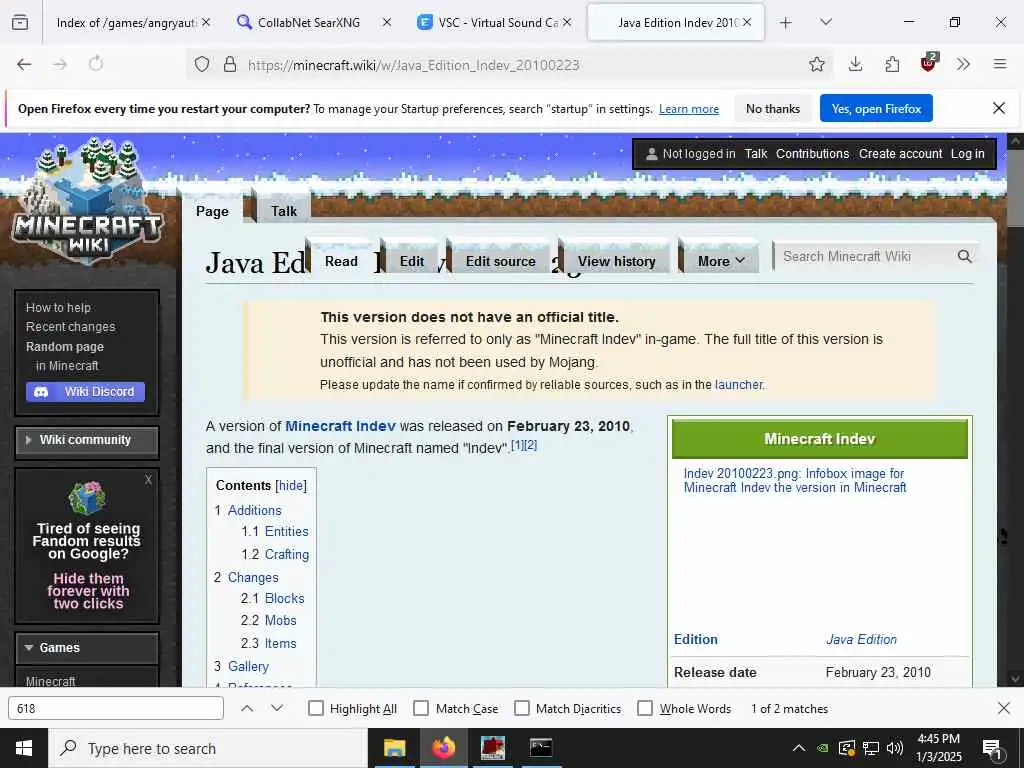Click the Forward navigation arrow
Screen dimensions: 1024x768
pos(60,64)
